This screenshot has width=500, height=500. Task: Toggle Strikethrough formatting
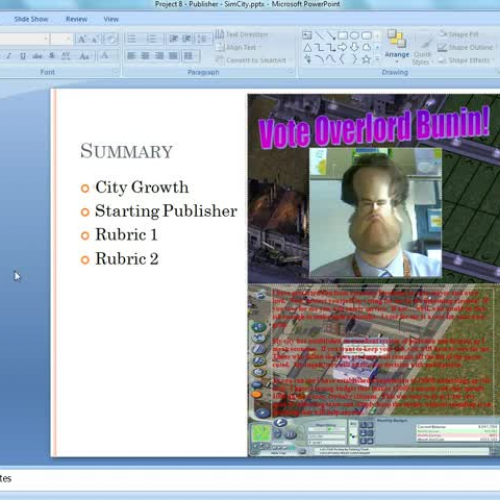[x=37, y=56]
